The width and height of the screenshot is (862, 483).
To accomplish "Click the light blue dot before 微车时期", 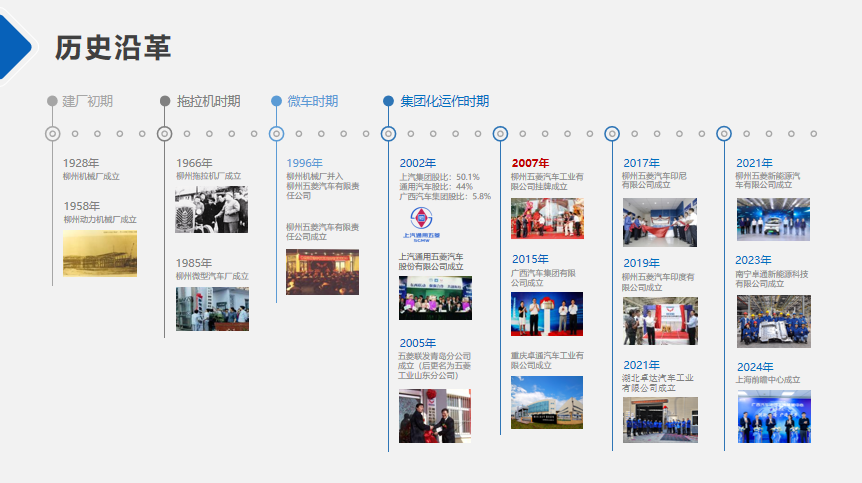I will (277, 101).
